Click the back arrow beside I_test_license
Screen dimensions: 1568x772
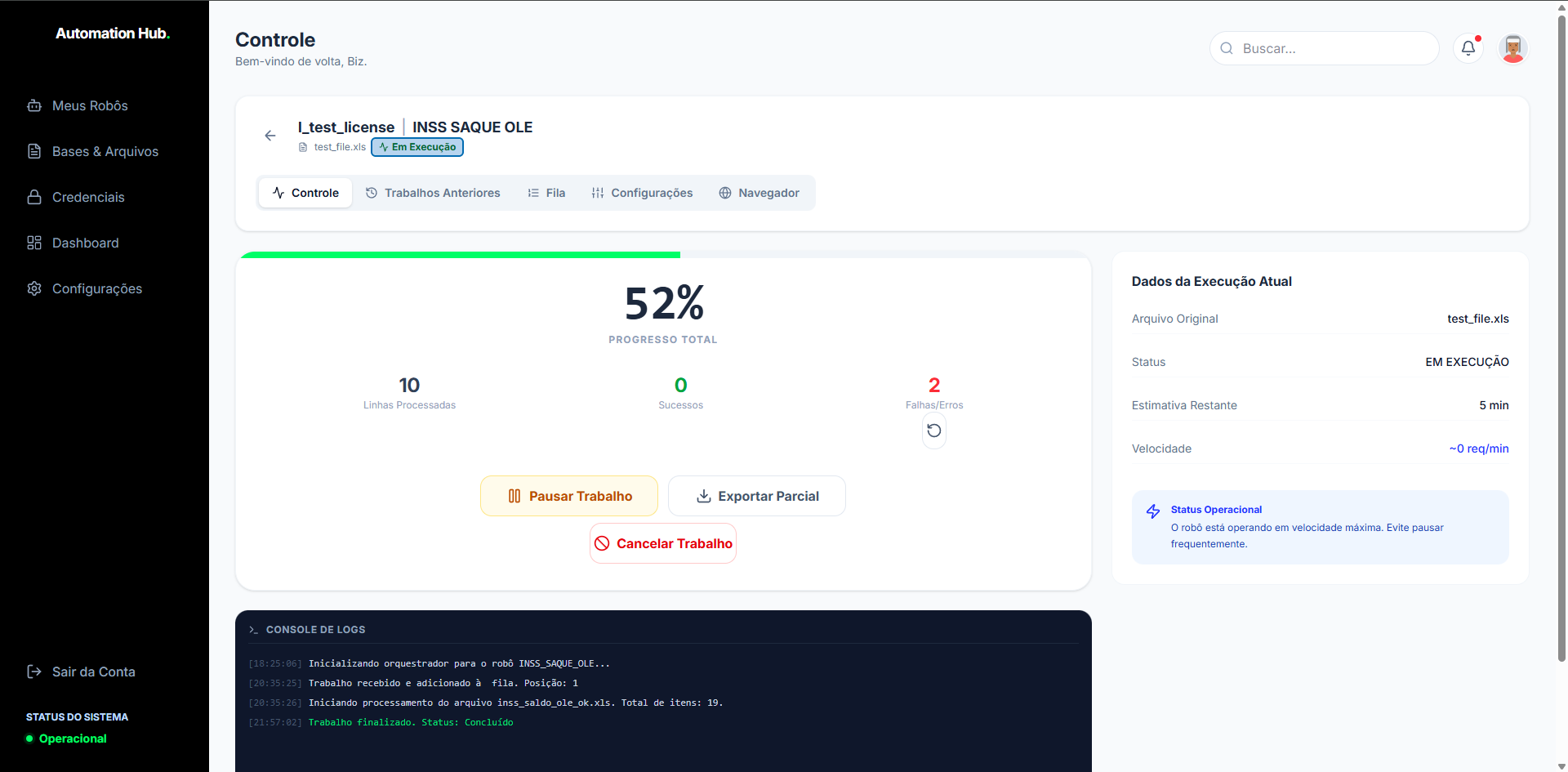(270, 136)
